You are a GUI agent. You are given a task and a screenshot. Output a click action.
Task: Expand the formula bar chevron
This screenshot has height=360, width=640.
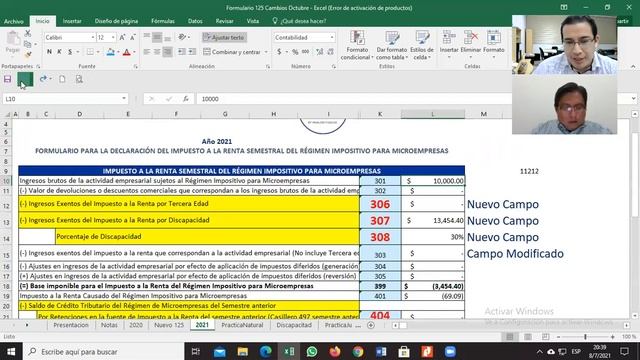(x=633, y=99)
